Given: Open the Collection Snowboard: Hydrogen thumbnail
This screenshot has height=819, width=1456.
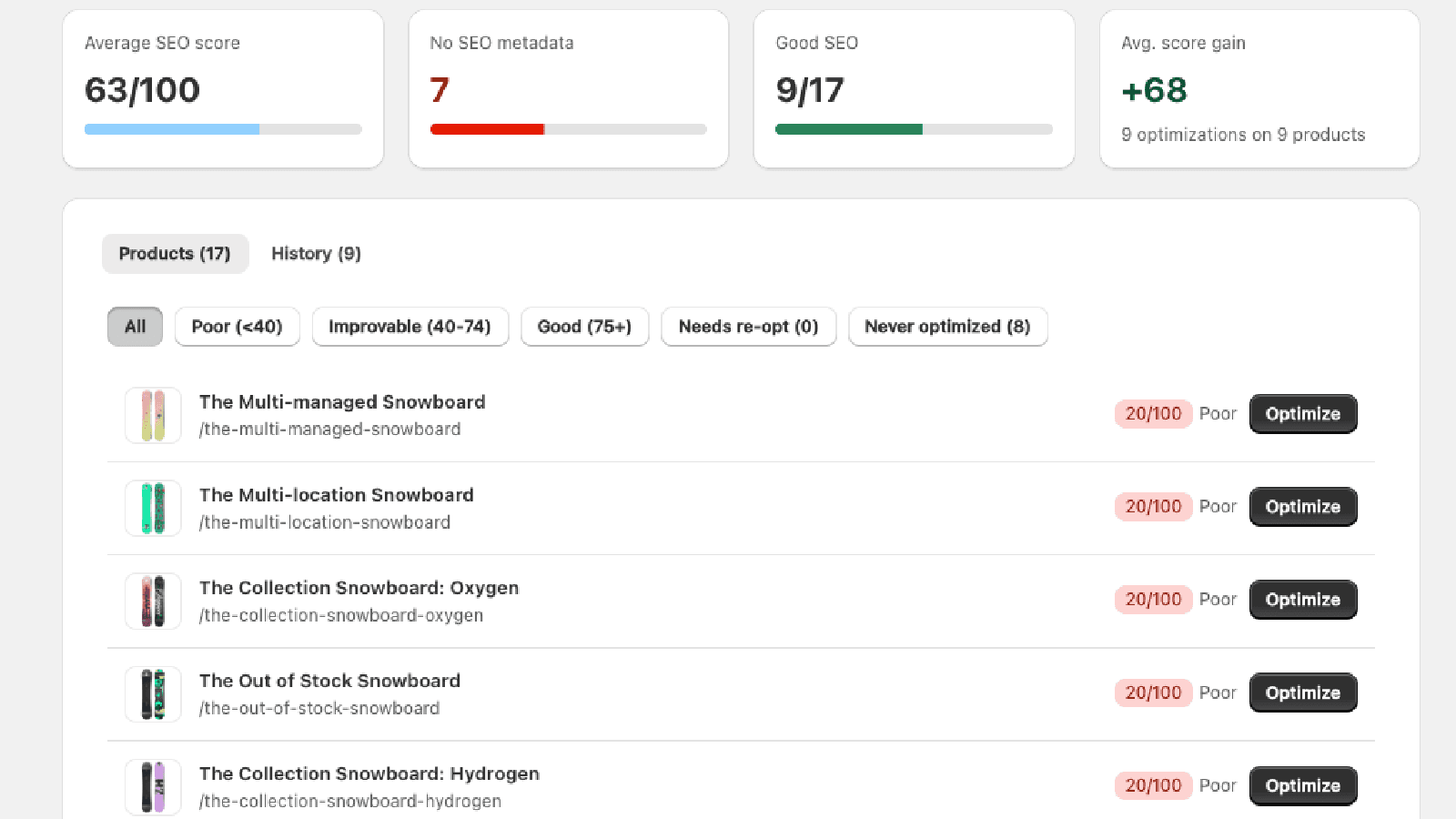Looking at the screenshot, I should point(153,786).
